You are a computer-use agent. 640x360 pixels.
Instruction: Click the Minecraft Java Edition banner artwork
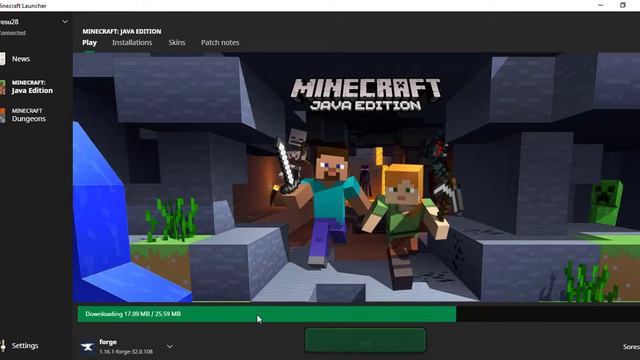tap(356, 177)
